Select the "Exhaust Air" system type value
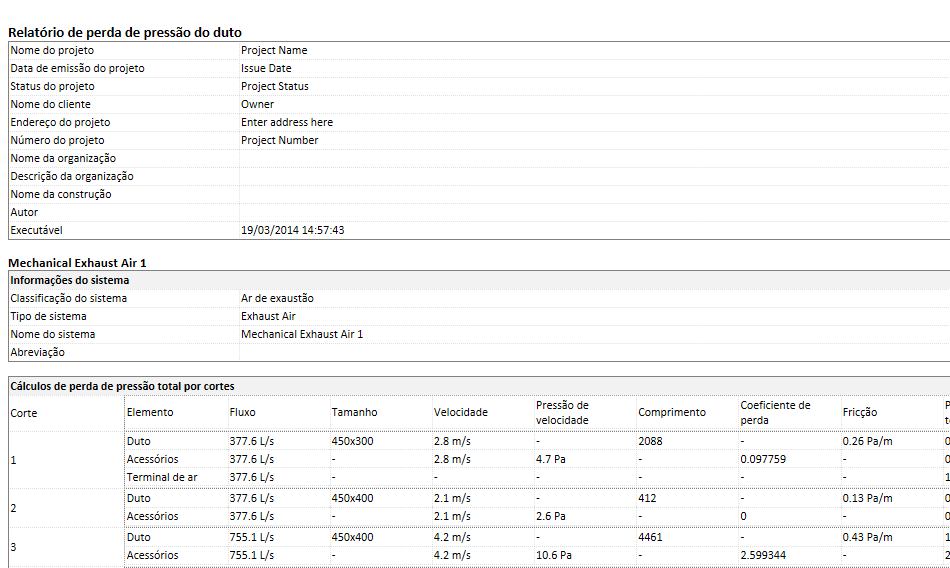The height and width of the screenshot is (568, 950). click(268, 316)
